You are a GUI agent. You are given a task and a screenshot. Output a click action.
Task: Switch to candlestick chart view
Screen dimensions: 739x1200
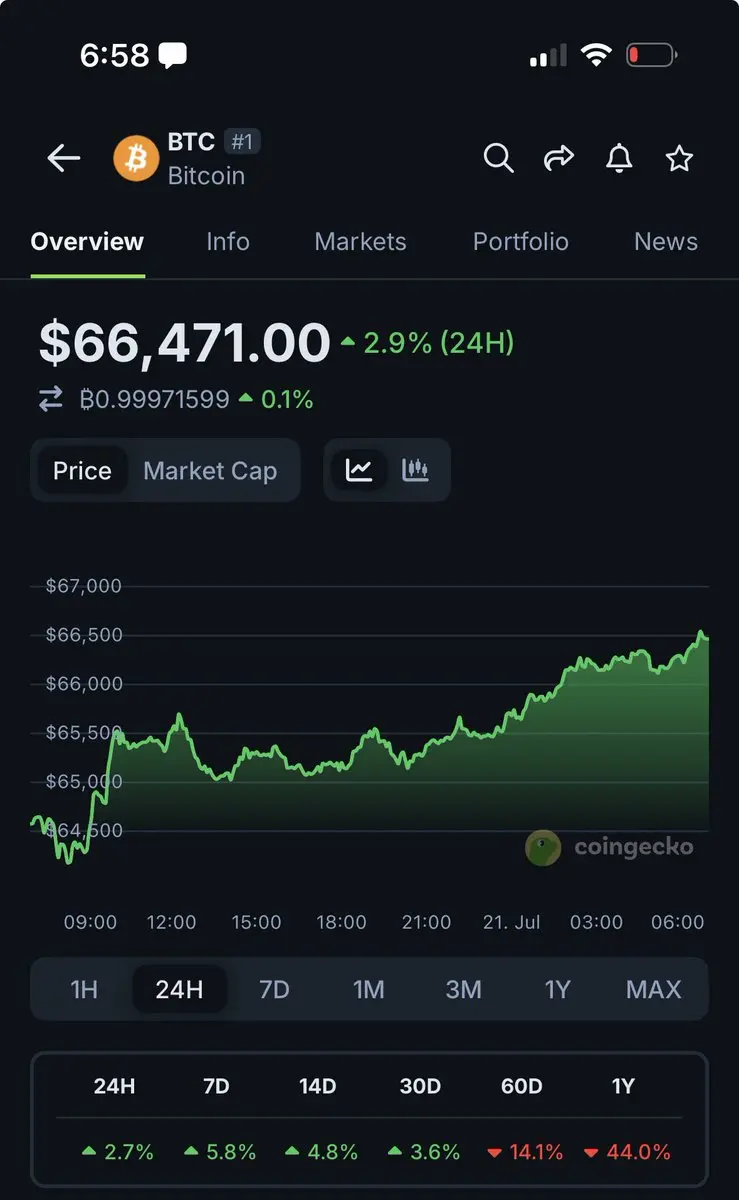(415, 470)
